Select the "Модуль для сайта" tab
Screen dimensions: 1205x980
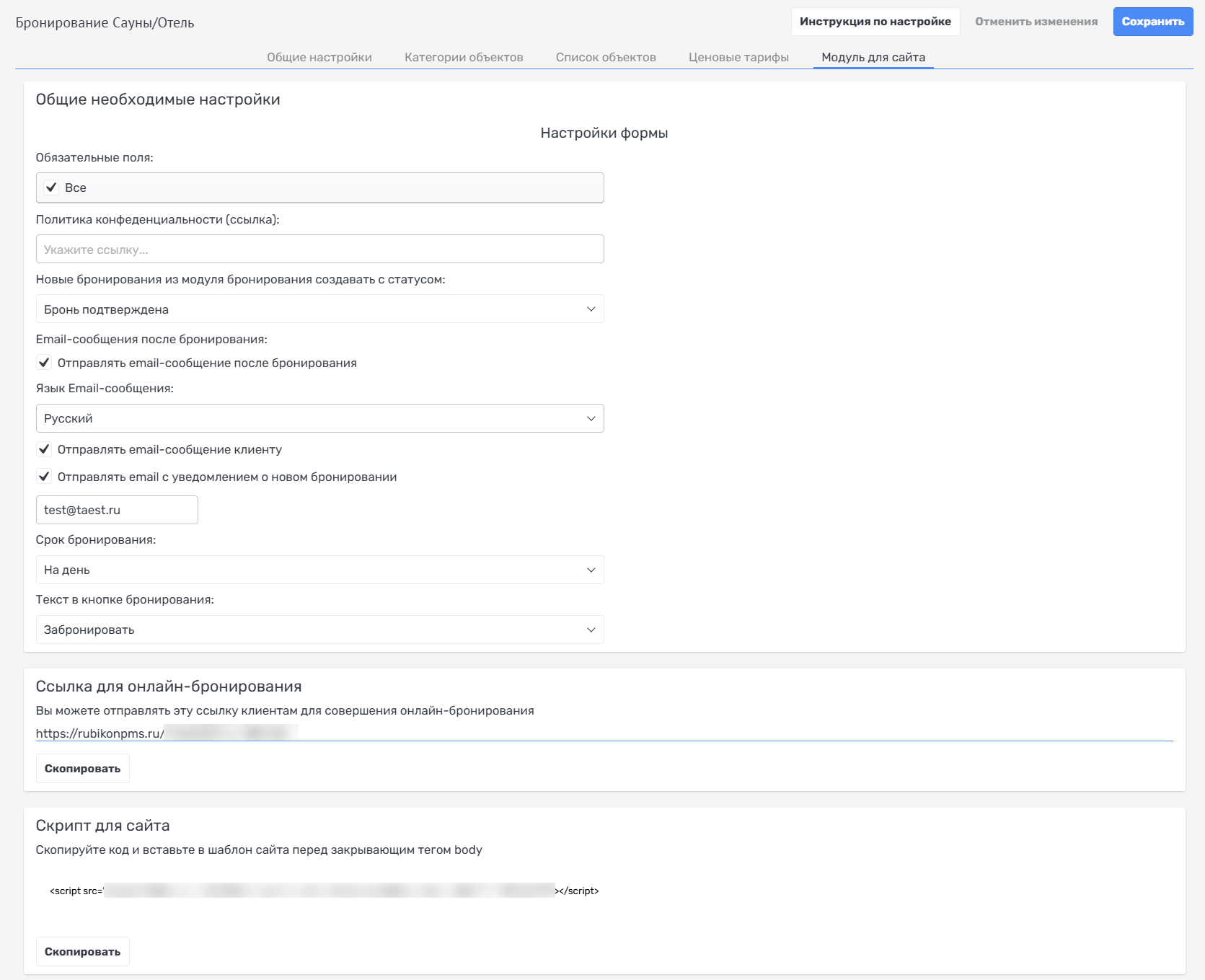pos(873,57)
